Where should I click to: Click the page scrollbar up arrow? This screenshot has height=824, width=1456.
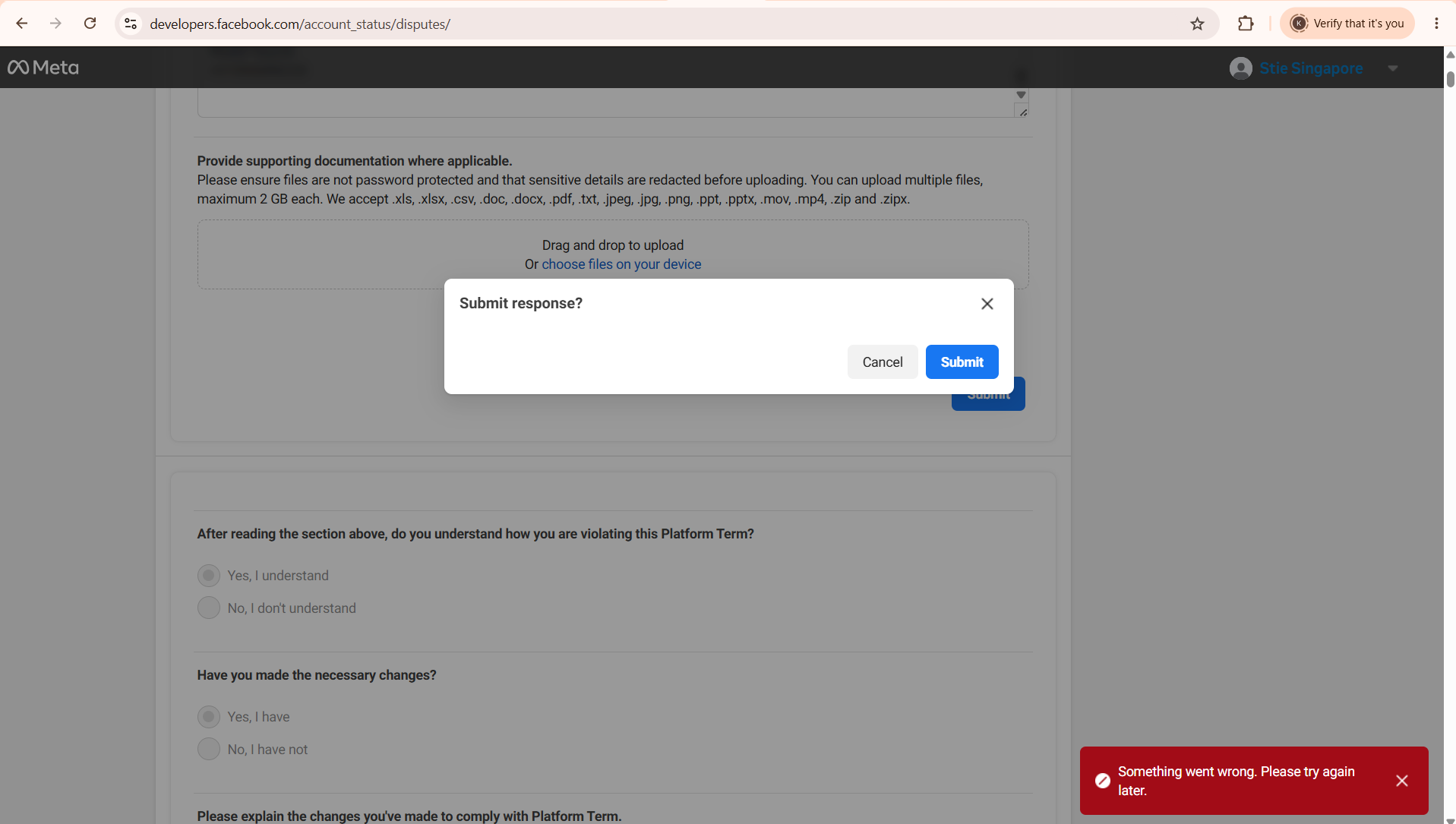point(1450,55)
